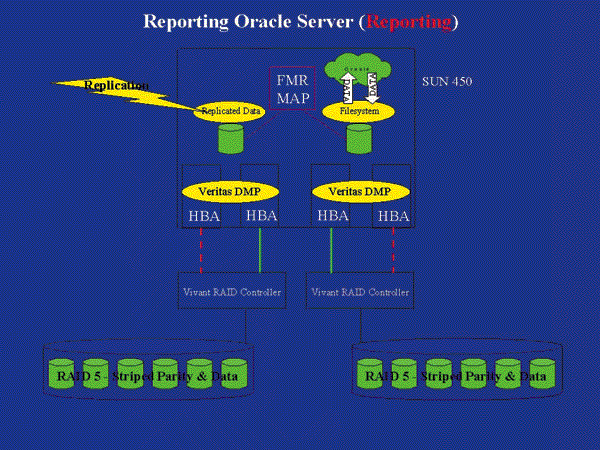
Task: Select the left Vivant RAID Controller box
Action: [230, 291]
